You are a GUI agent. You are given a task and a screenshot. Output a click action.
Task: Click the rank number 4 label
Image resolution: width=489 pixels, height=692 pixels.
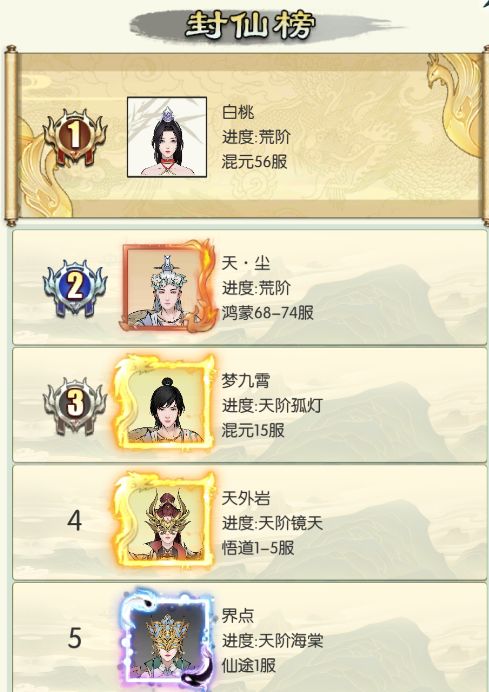pyautogui.click(x=75, y=521)
